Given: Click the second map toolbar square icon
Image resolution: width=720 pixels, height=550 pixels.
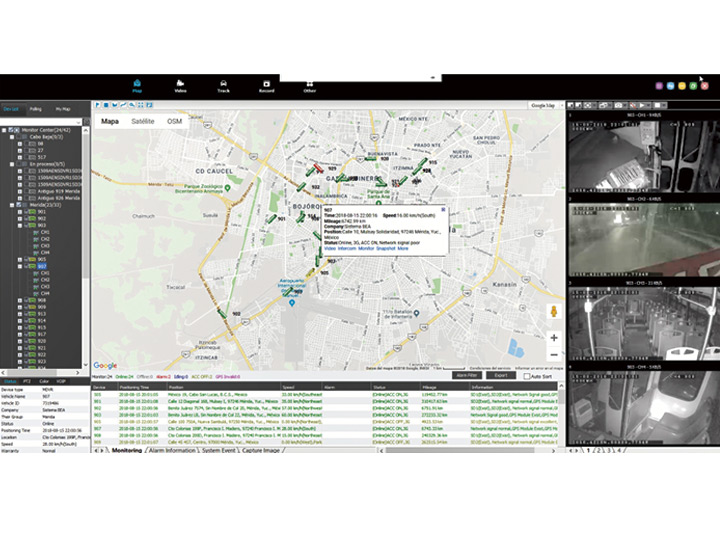Looking at the screenshot, I should [106, 105].
